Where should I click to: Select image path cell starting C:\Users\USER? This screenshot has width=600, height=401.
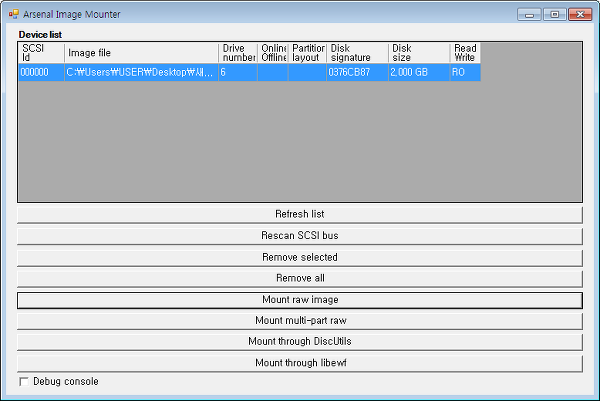click(x=141, y=72)
